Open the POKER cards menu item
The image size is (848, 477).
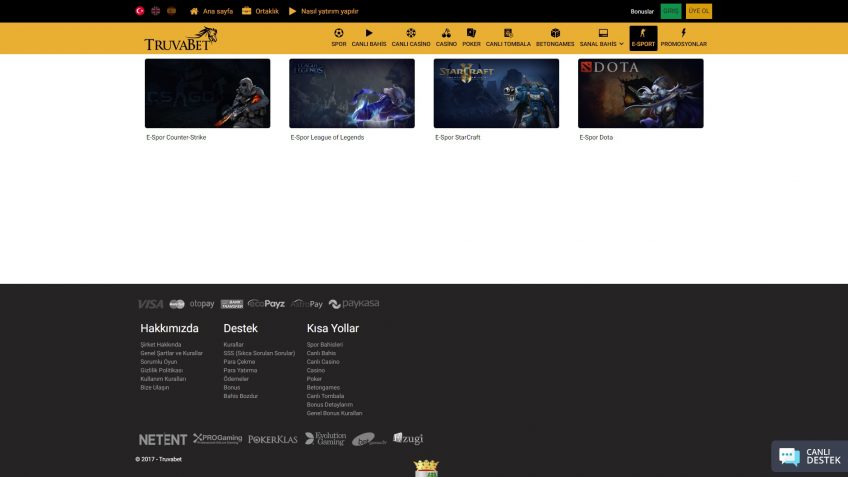click(x=471, y=38)
